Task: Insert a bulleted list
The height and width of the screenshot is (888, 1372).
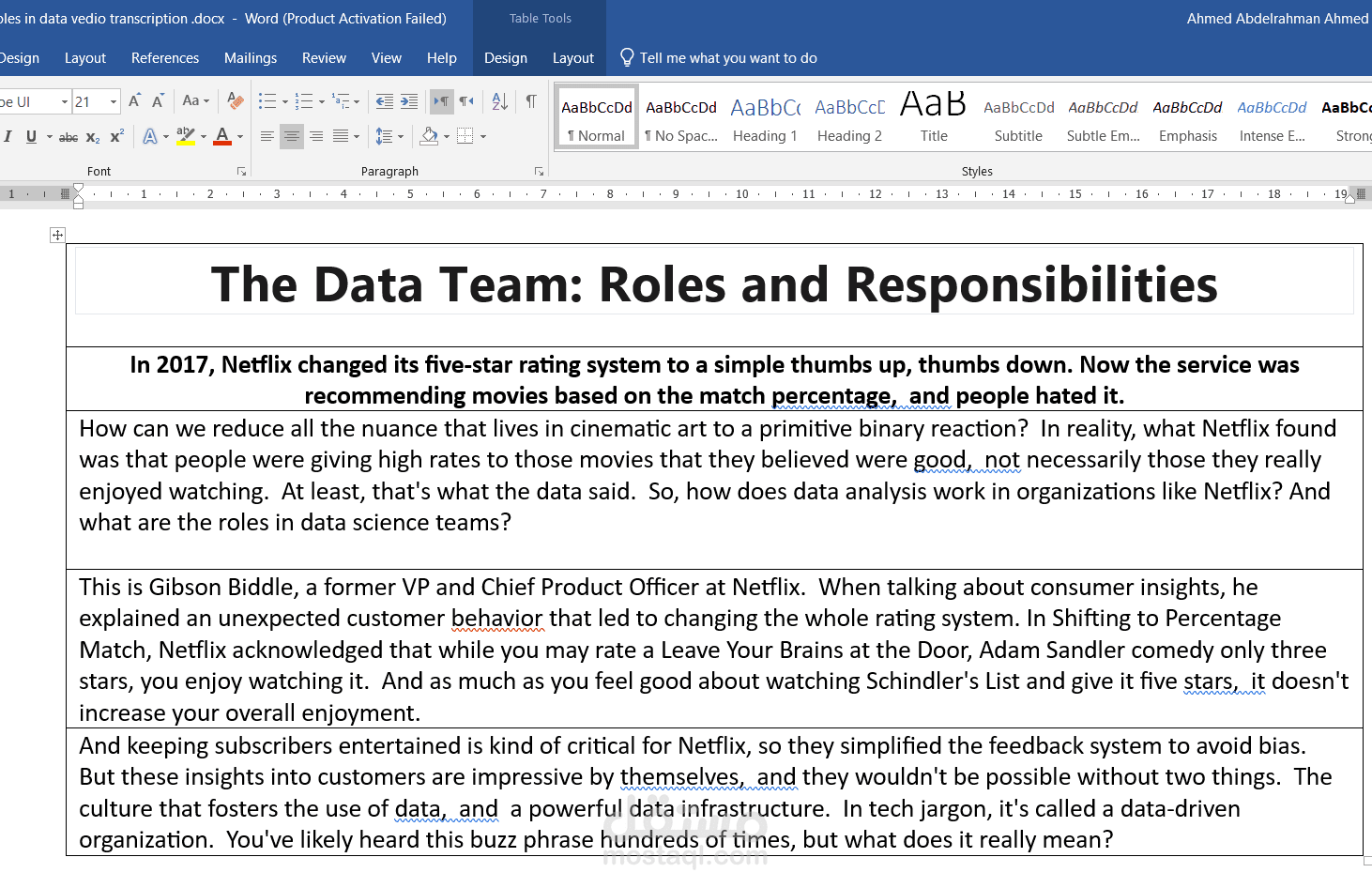Action: pyautogui.click(x=267, y=101)
